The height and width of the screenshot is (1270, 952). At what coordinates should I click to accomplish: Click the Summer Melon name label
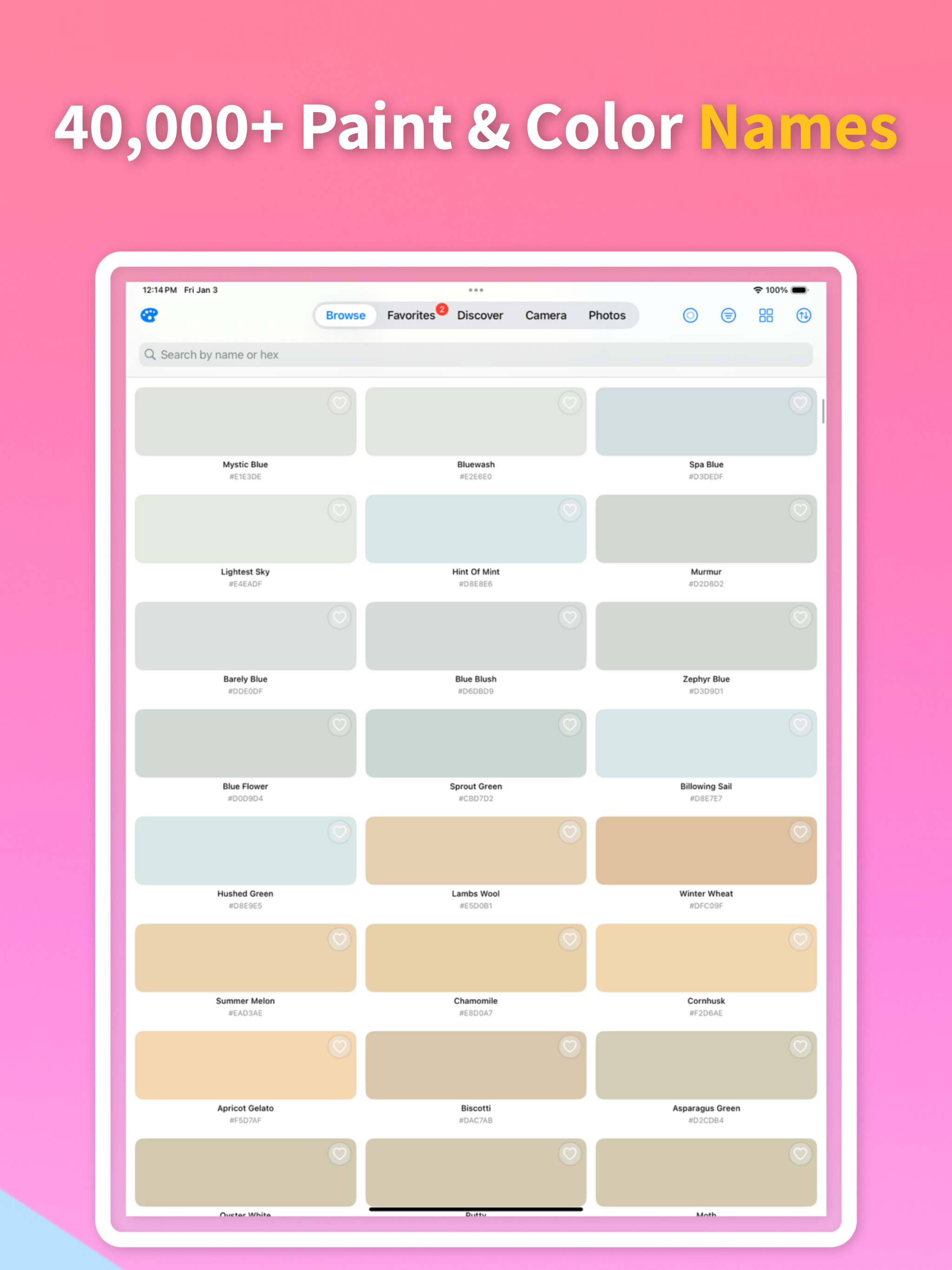coord(245,1001)
